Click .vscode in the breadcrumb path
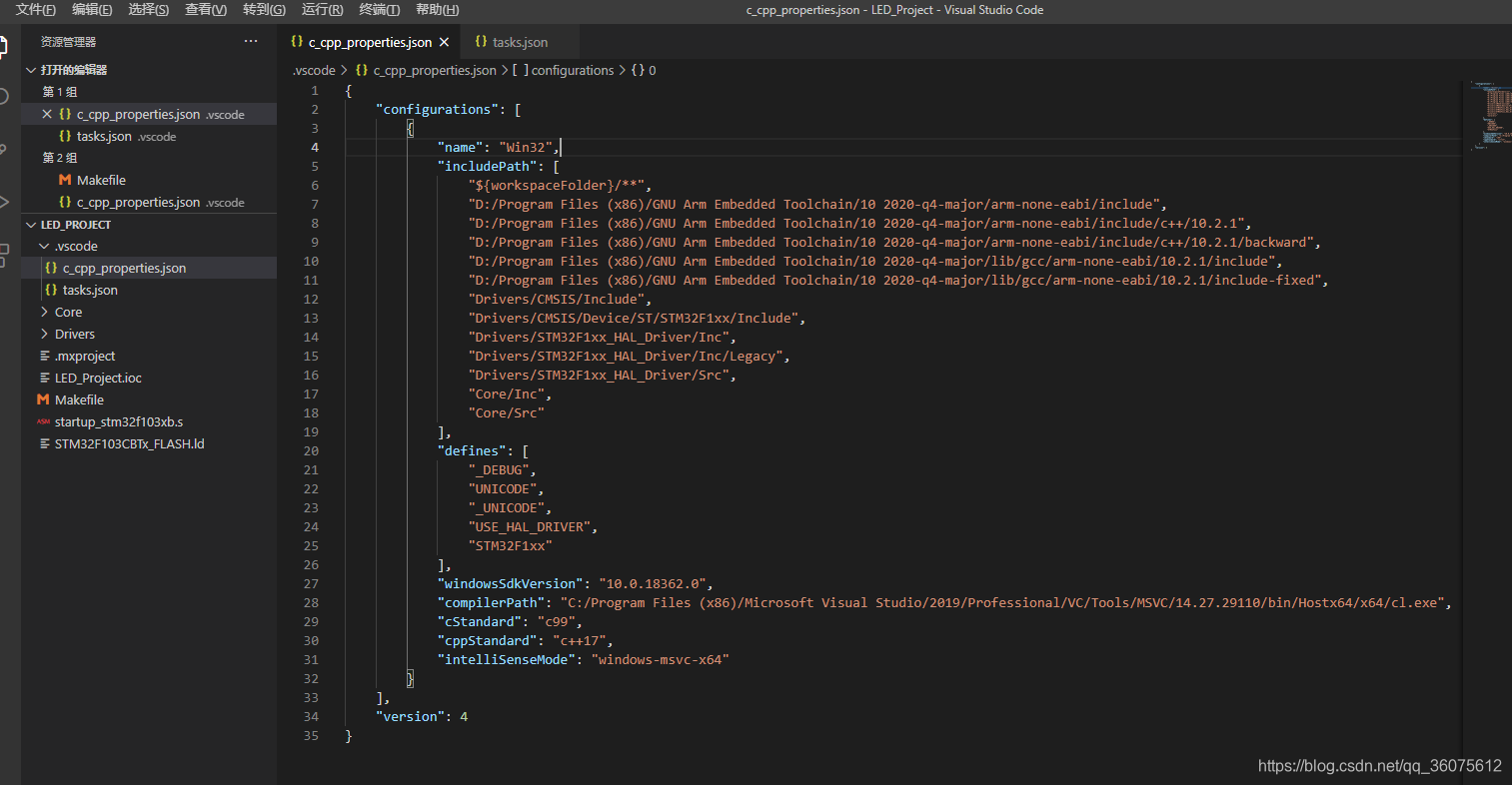Screen dimensions: 1512x785 pyautogui.click(x=314, y=70)
